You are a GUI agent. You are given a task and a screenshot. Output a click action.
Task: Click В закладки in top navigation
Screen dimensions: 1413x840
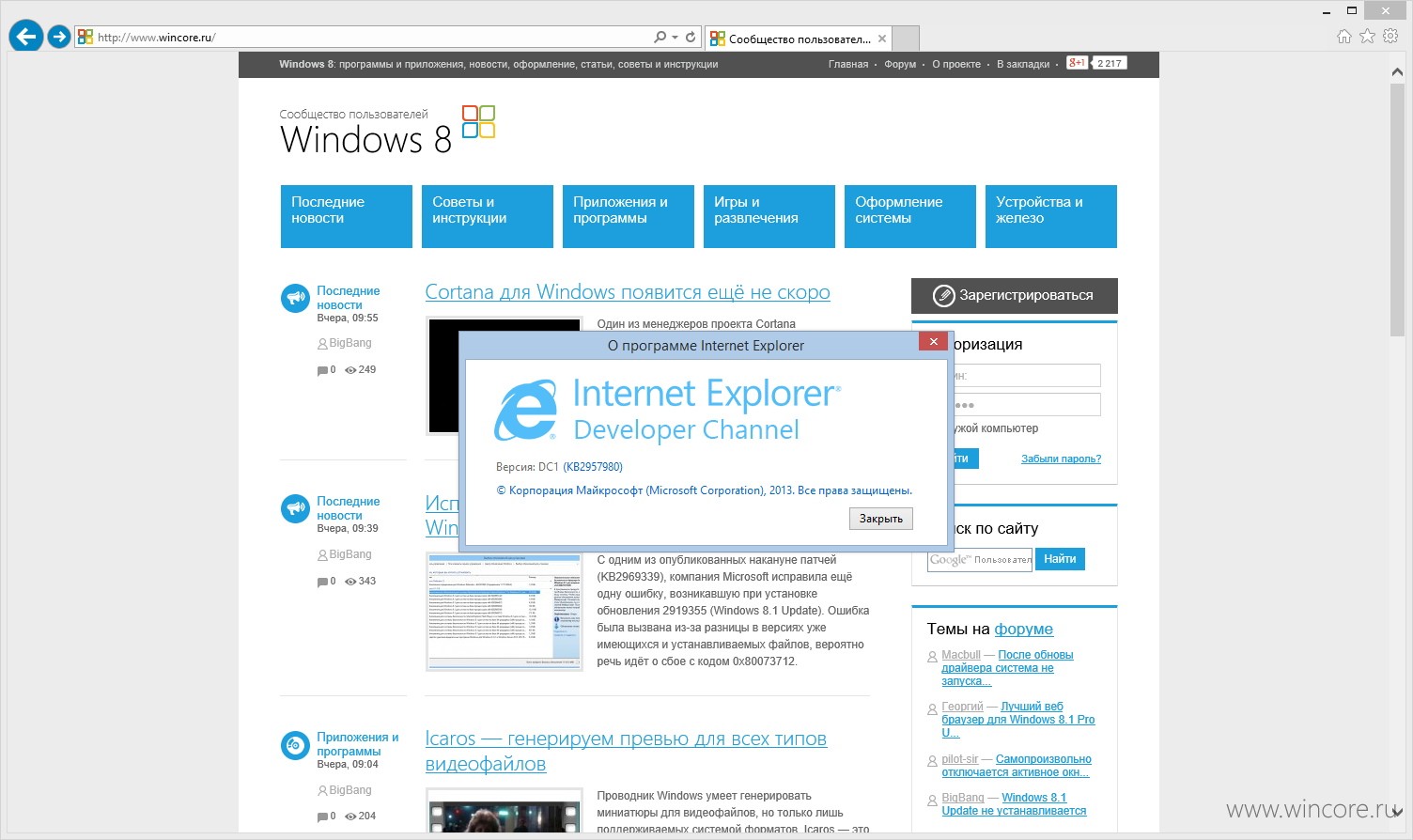coord(1023,64)
